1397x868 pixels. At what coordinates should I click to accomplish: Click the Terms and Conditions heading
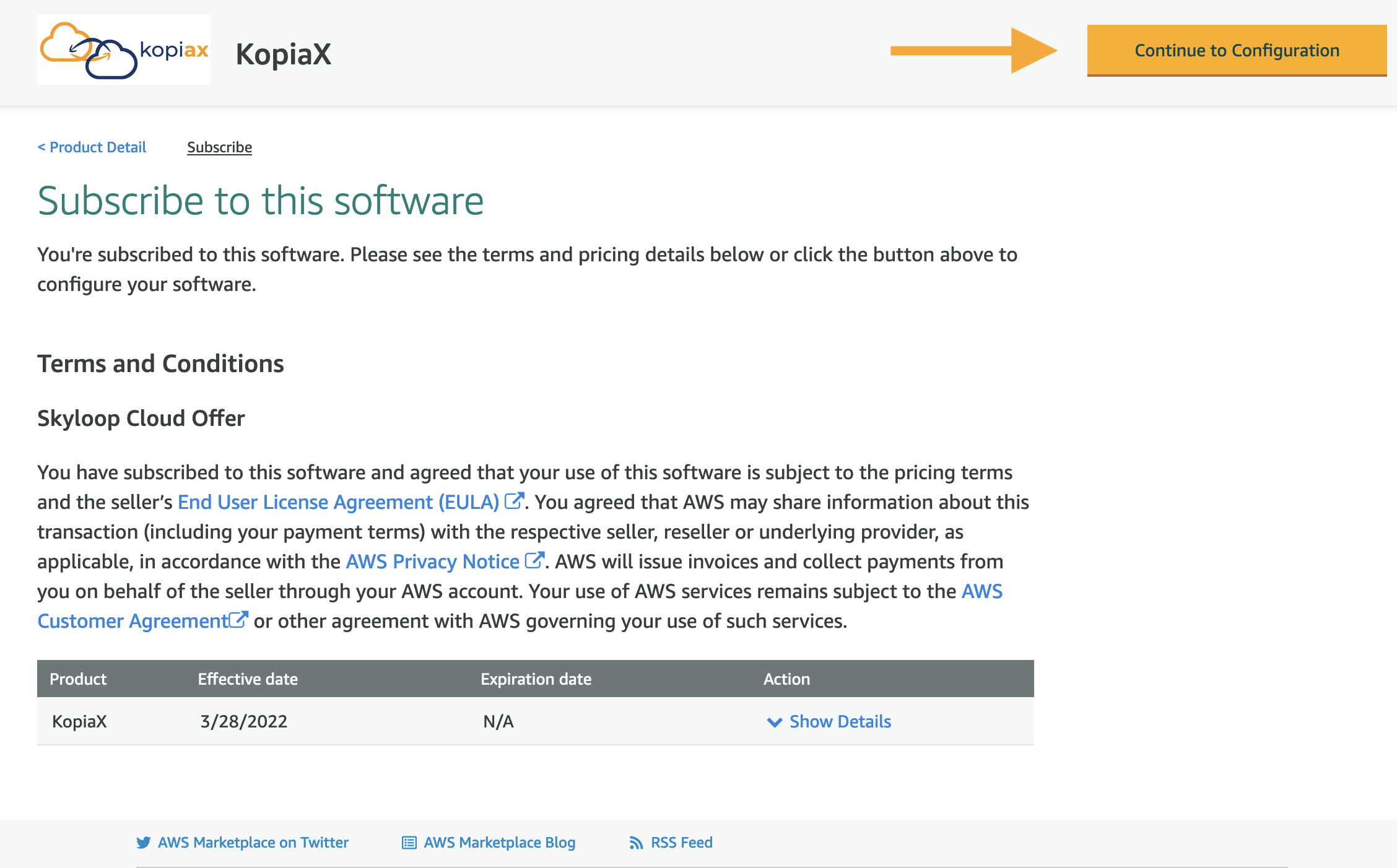pyautogui.click(x=160, y=363)
